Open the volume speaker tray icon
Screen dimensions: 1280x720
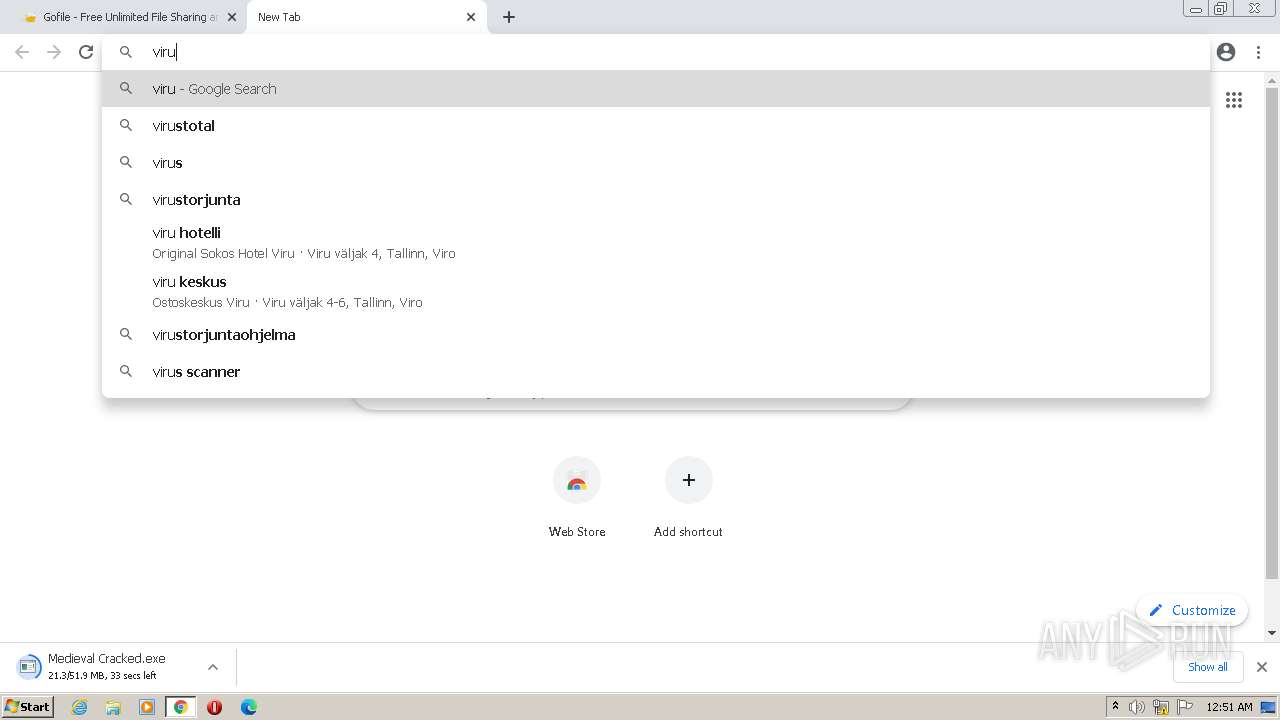(1137, 707)
